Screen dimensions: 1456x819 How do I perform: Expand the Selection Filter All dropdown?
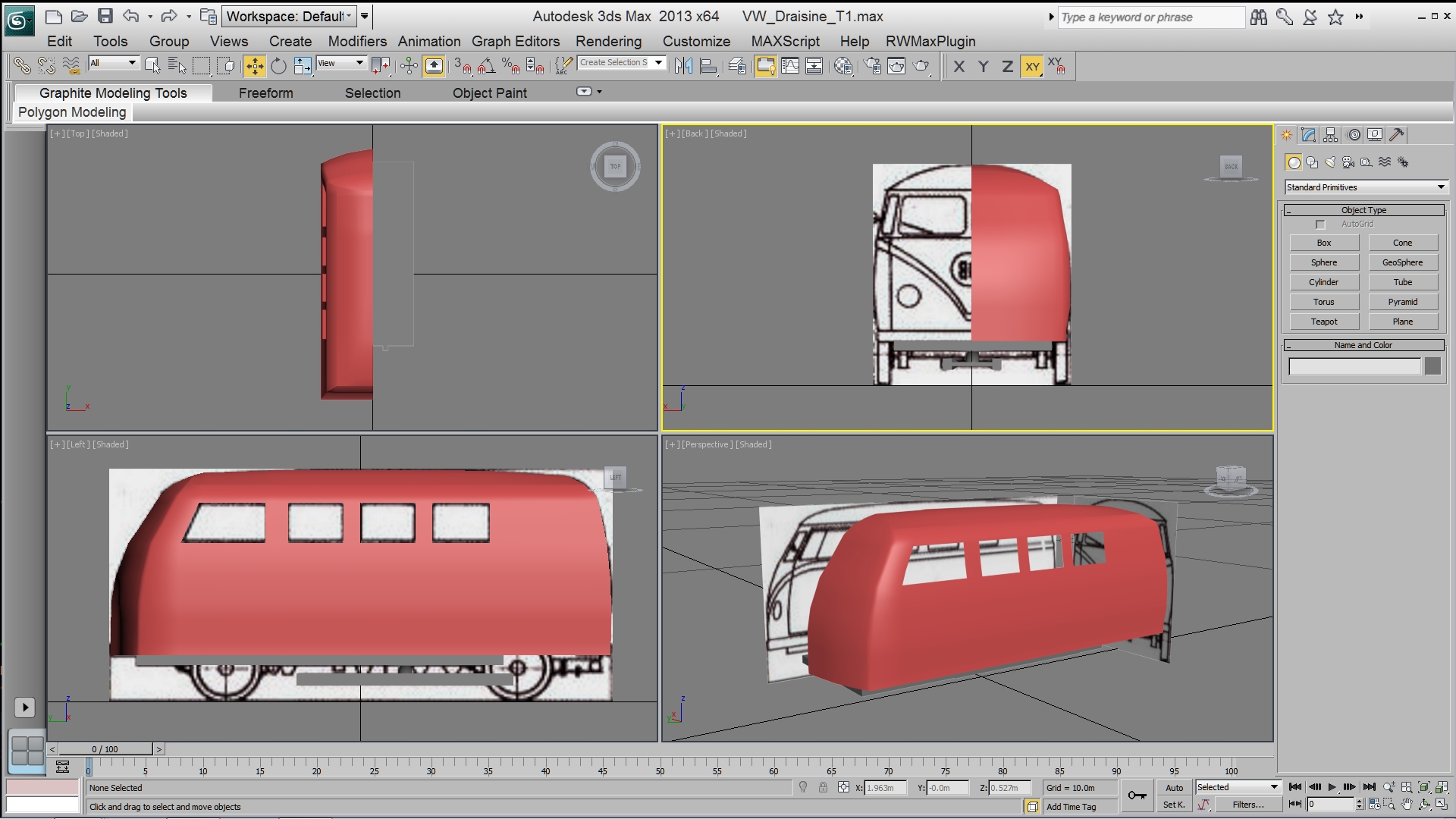coord(114,64)
